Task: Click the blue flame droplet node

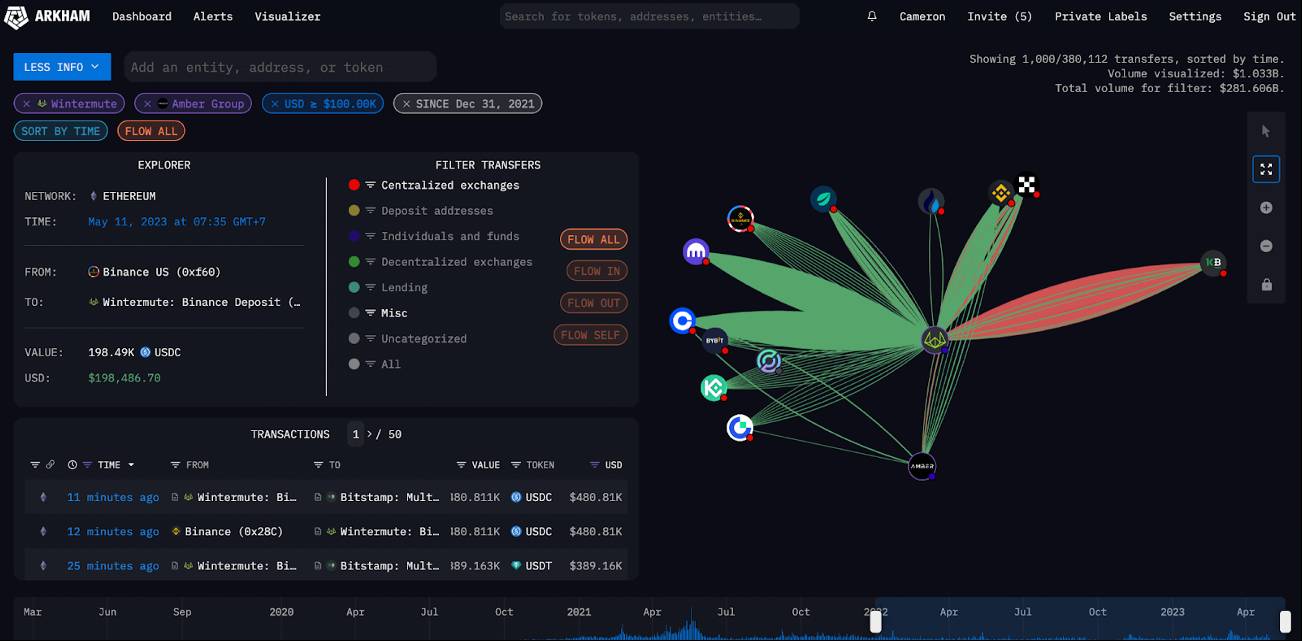Action: coord(932,202)
